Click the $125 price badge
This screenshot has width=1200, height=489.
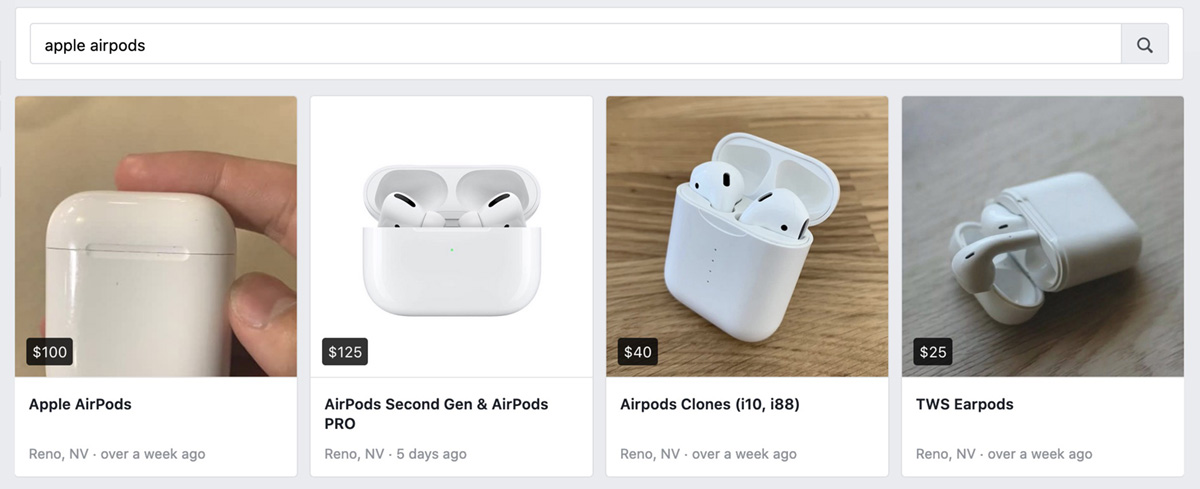coord(345,352)
